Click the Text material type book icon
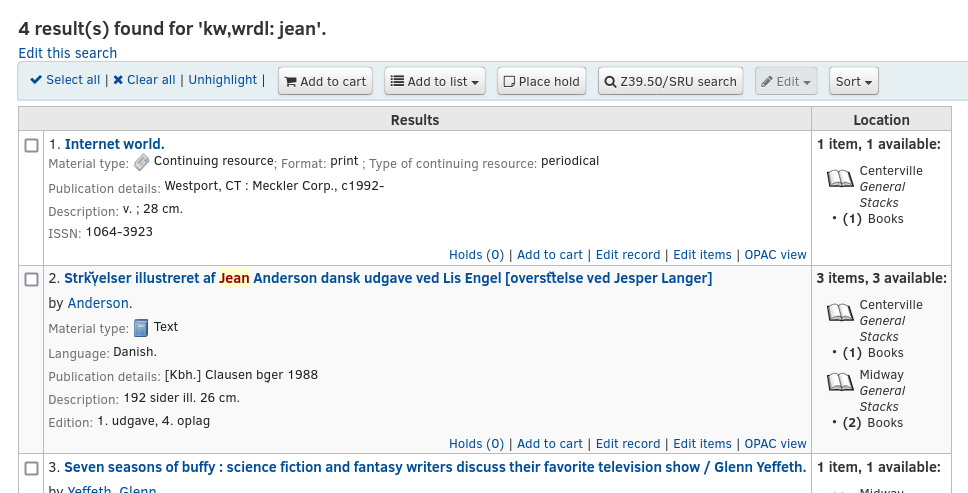The height and width of the screenshot is (493, 968). click(x=141, y=327)
